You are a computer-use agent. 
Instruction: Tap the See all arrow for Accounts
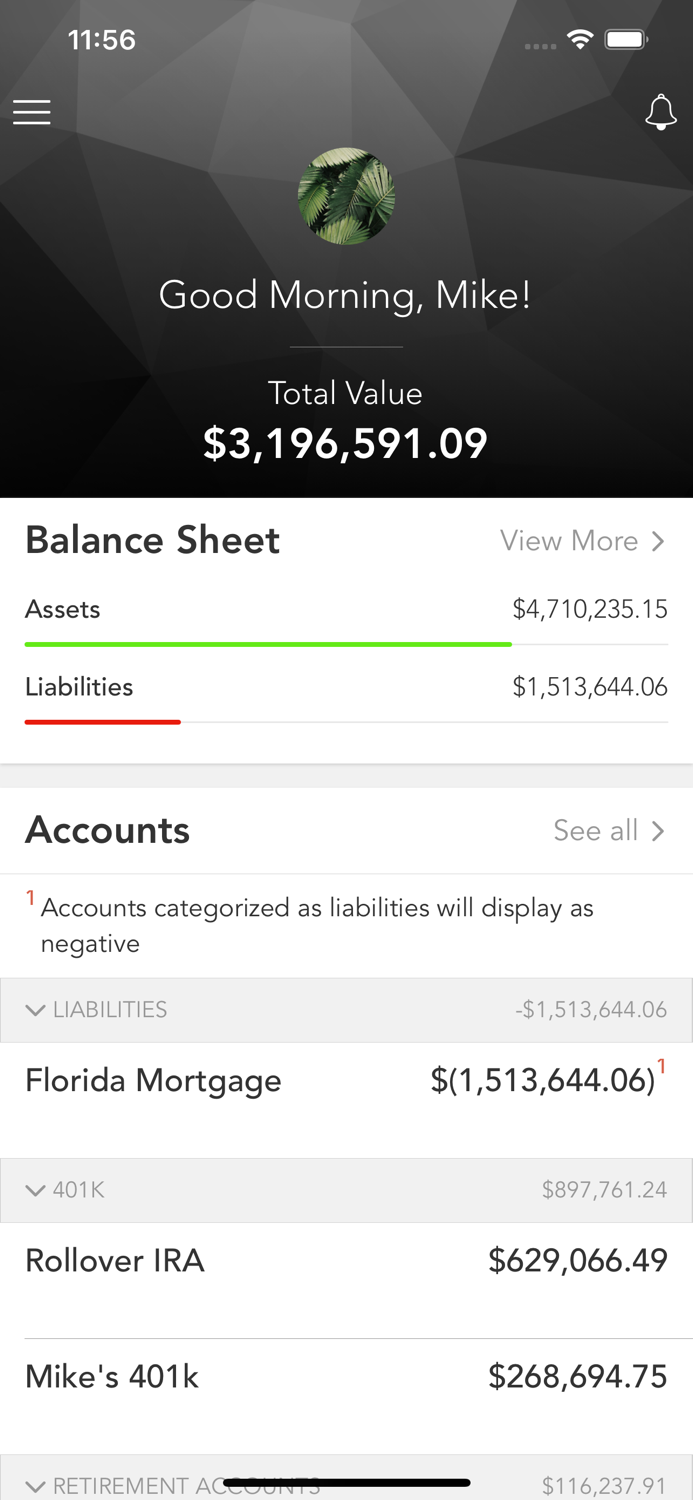(x=658, y=831)
